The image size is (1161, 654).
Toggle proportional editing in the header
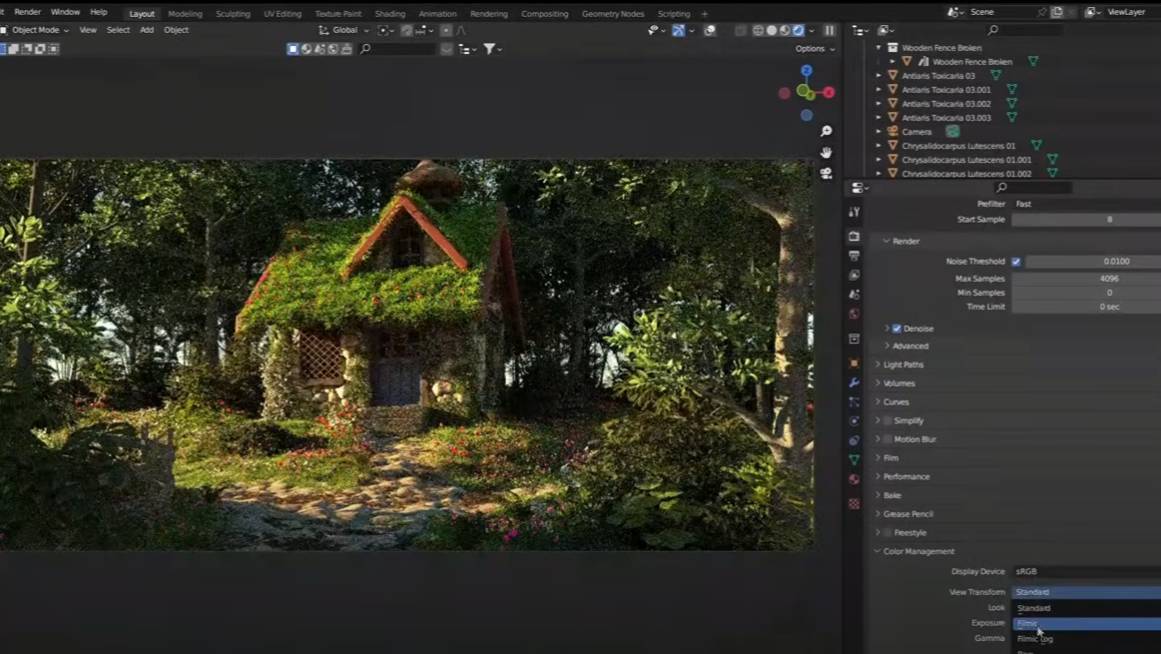446,30
